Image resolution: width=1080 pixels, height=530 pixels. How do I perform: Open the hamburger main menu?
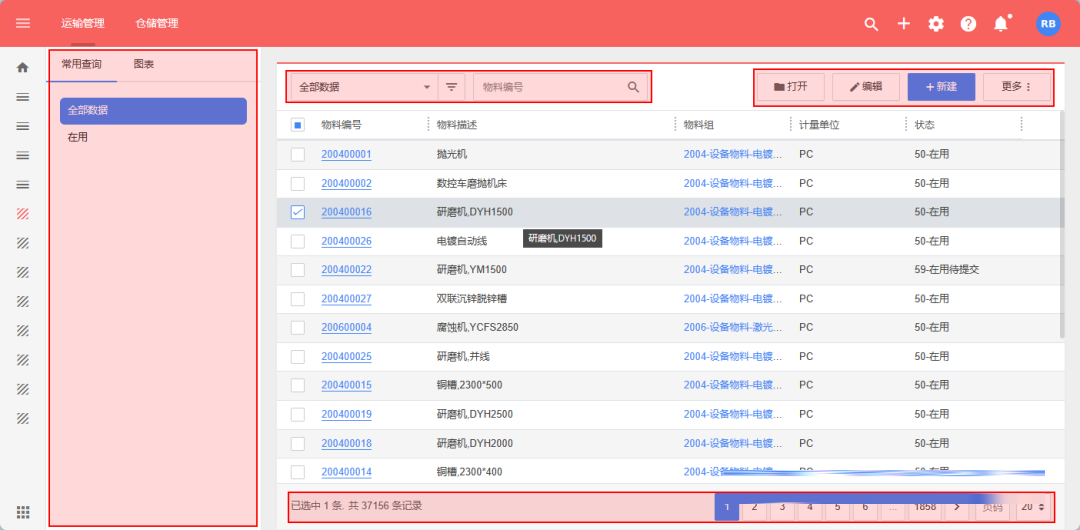(x=23, y=23)
